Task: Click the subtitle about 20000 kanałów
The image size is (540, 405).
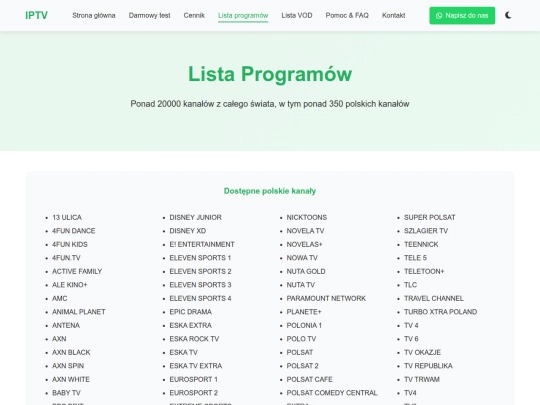Action: point(270,104)
